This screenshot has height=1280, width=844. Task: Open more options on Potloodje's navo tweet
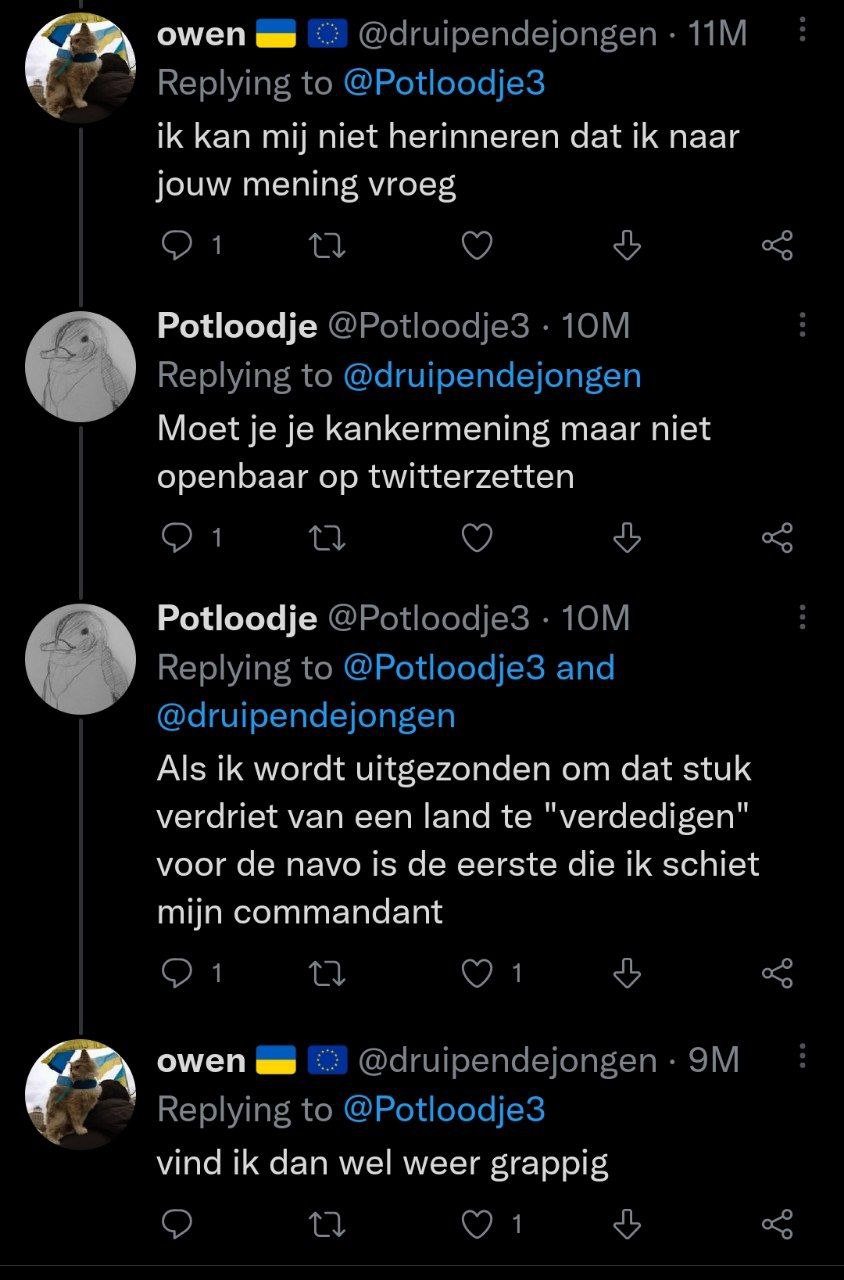(801, 618)
